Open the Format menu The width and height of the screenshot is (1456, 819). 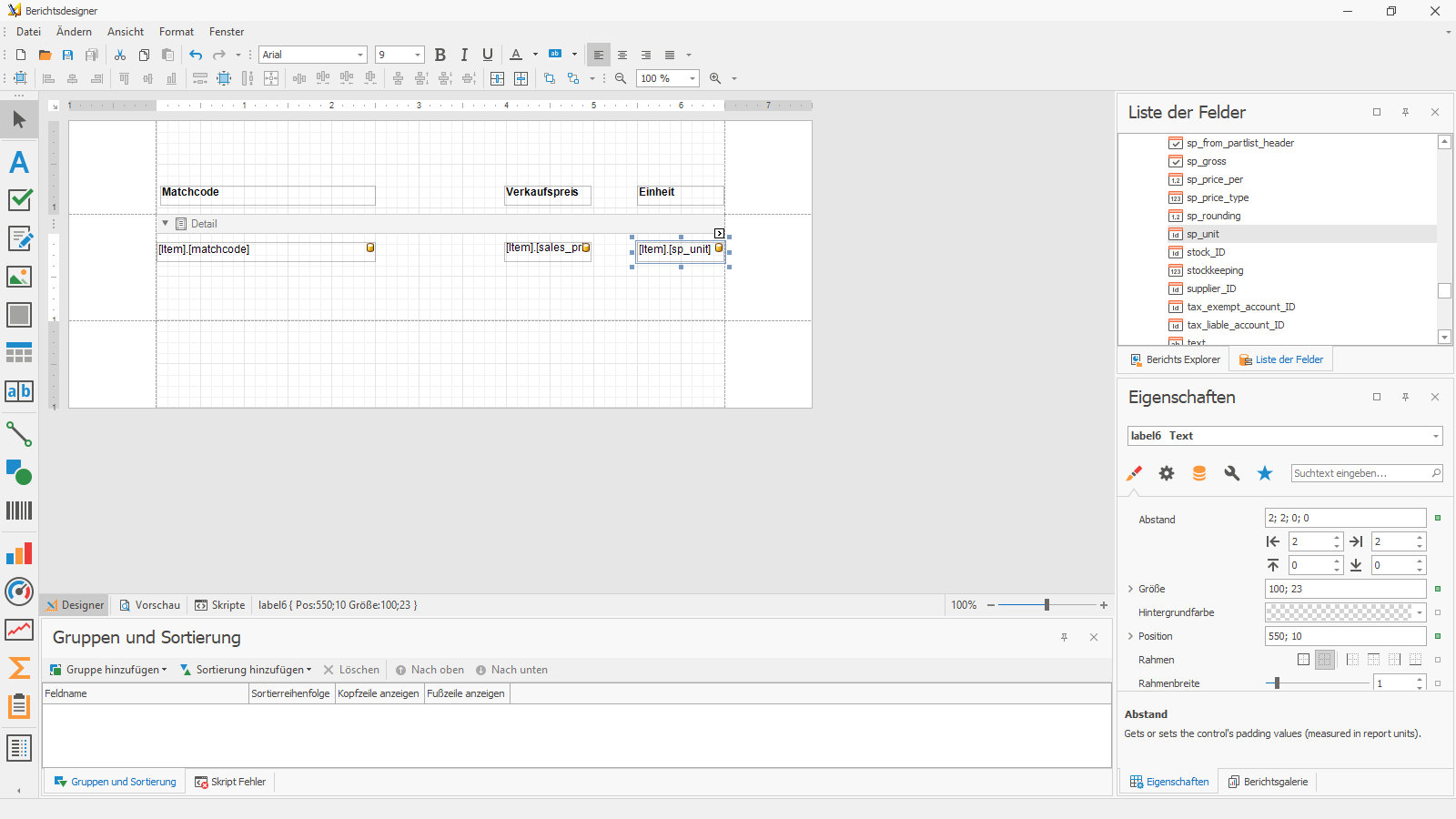click(177, 32)
